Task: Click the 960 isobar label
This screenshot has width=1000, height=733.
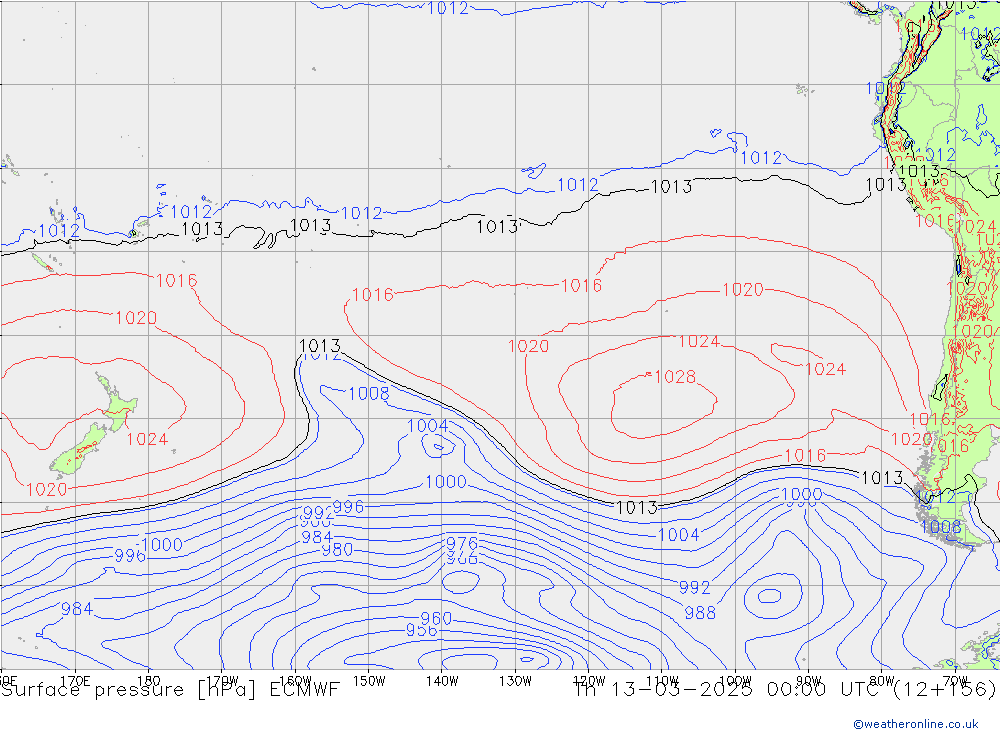Action: click(x=436, y=618)
